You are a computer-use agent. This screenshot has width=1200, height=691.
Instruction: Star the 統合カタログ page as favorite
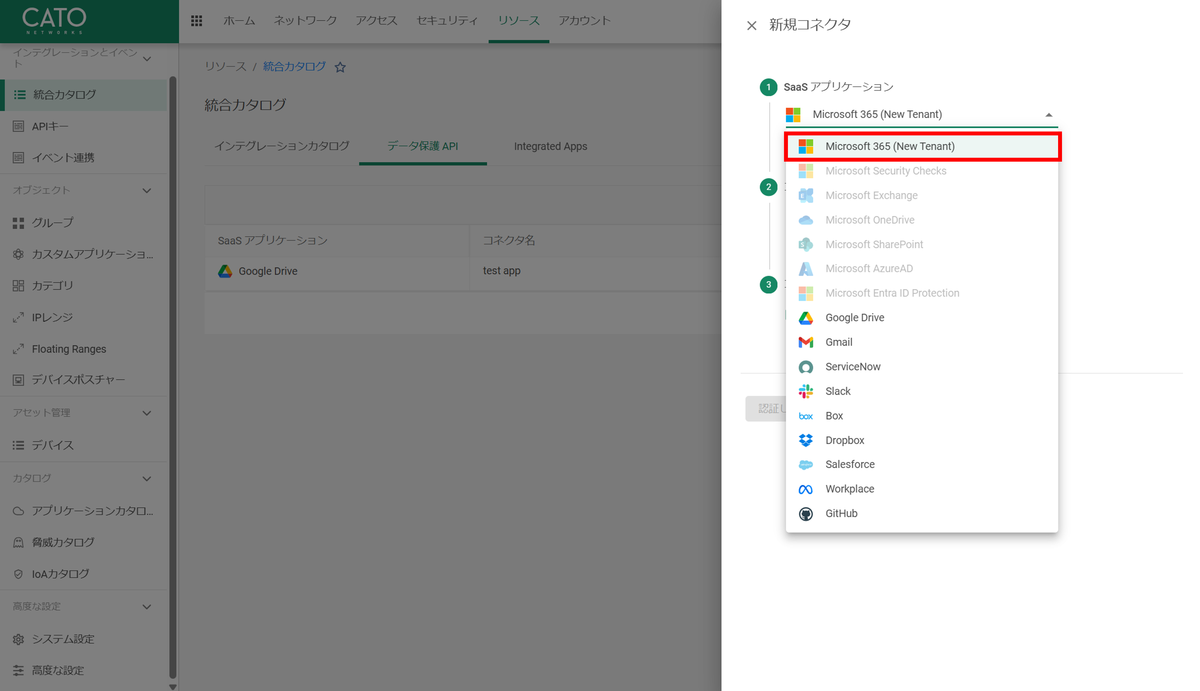340,67
